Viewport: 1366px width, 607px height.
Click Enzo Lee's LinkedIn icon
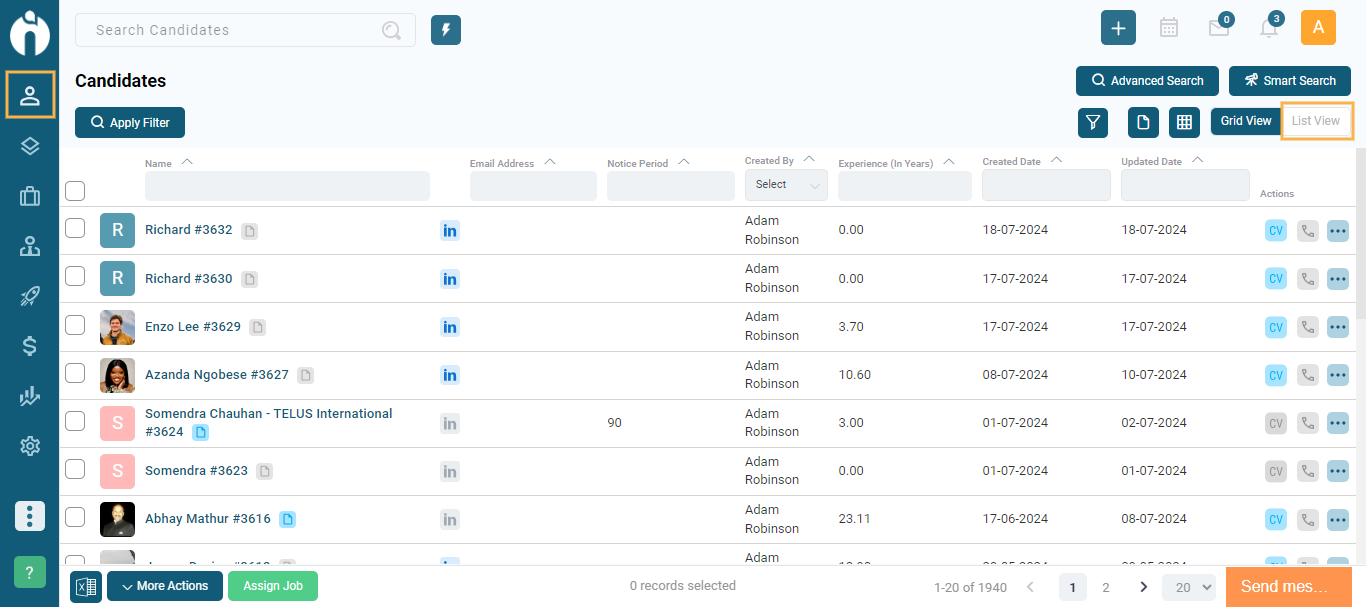point(450,327)
